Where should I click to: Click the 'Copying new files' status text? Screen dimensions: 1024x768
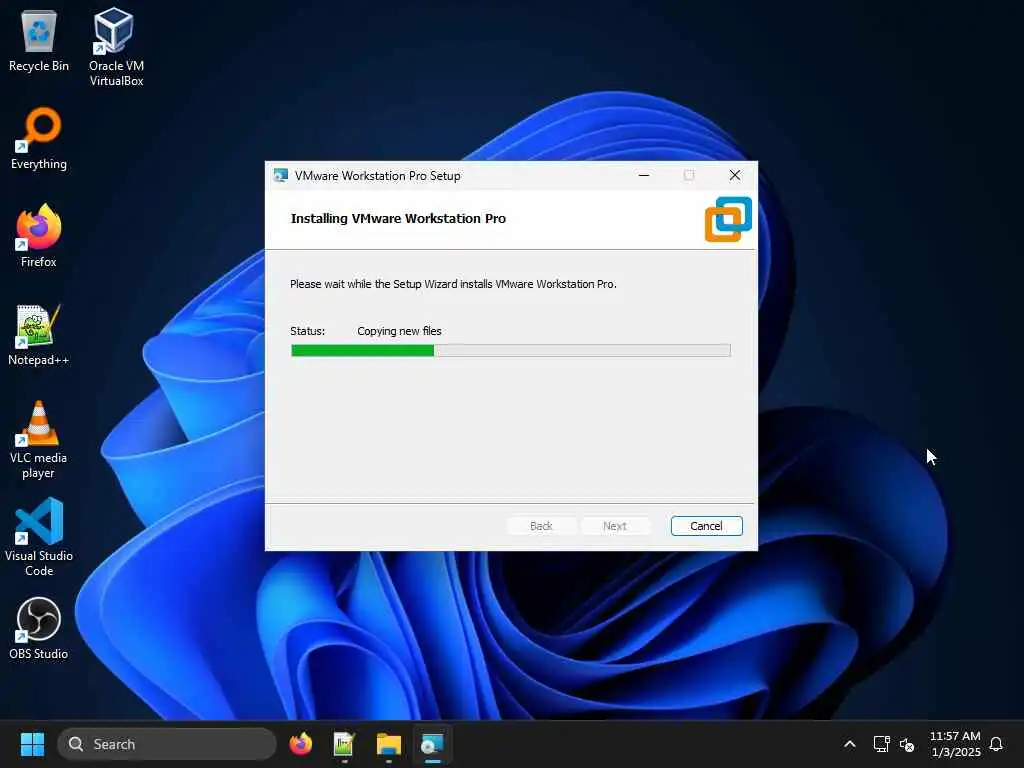click(x=399, y=331)
